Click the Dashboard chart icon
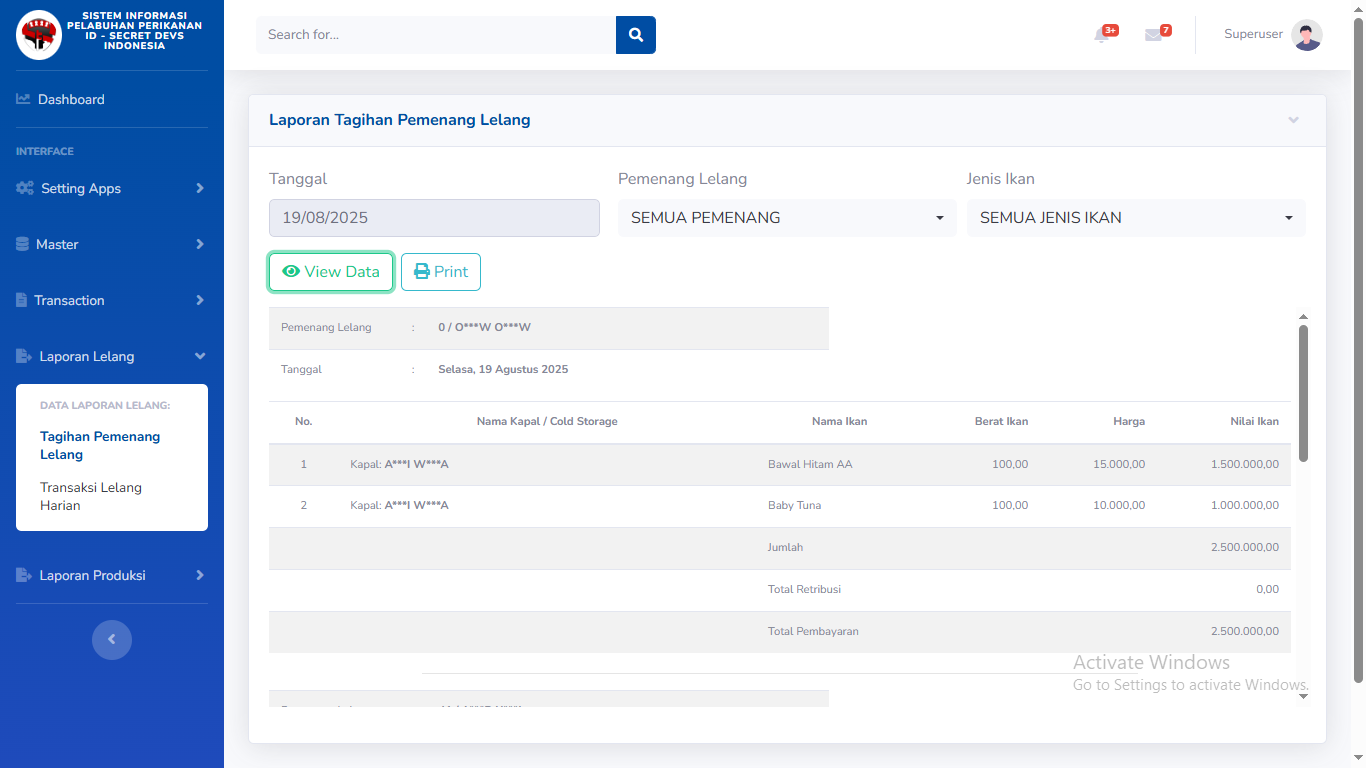1366x768 pixels. [24, 99]
